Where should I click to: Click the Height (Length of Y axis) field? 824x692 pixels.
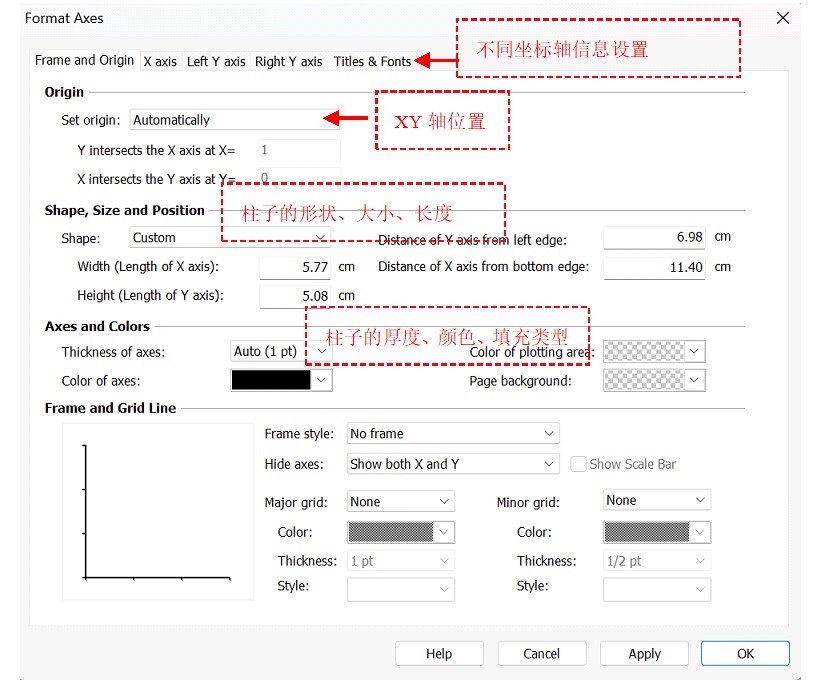point(295,296)
